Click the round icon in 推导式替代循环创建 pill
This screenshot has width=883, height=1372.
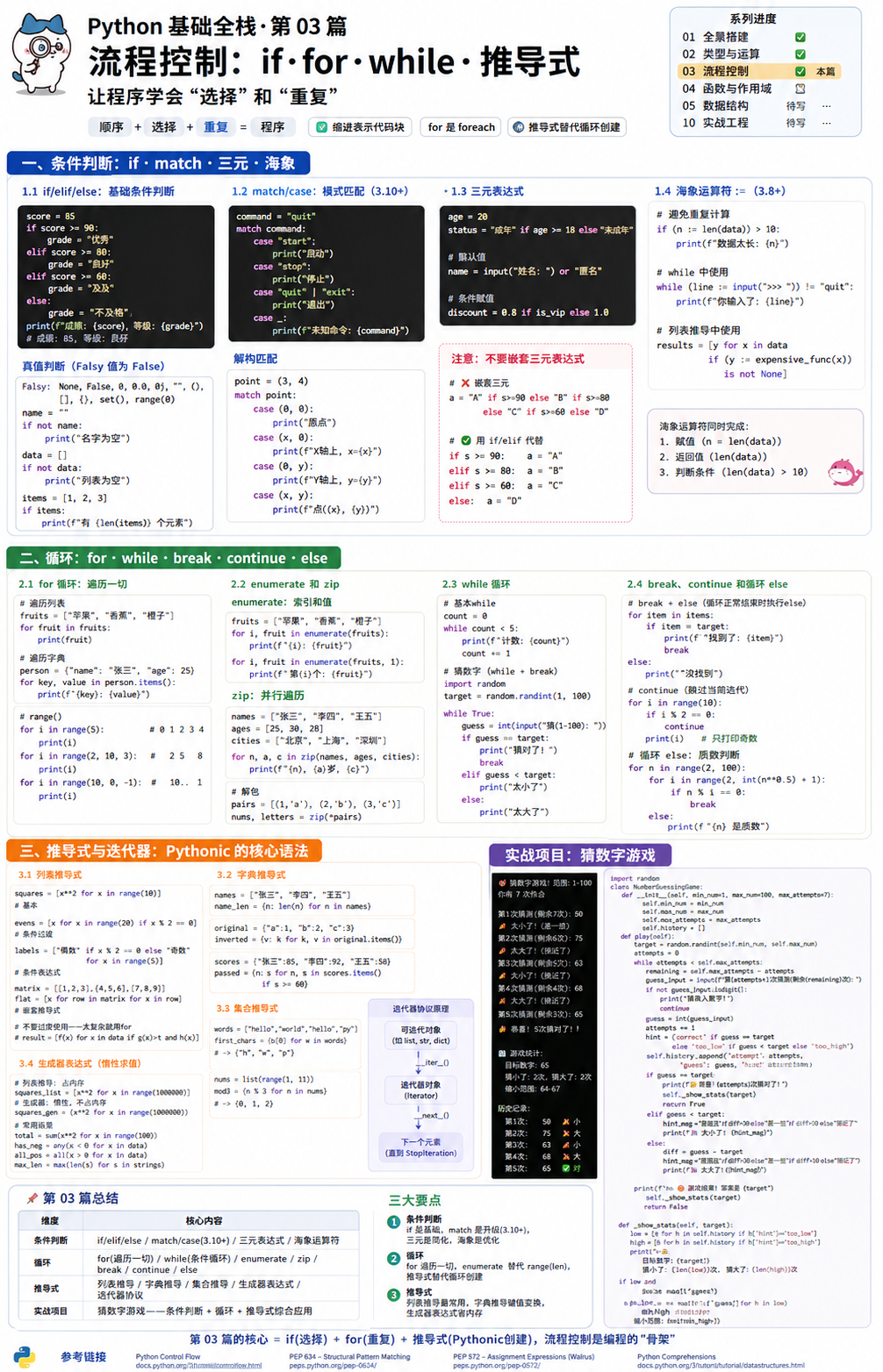click(x=518, y=127)
